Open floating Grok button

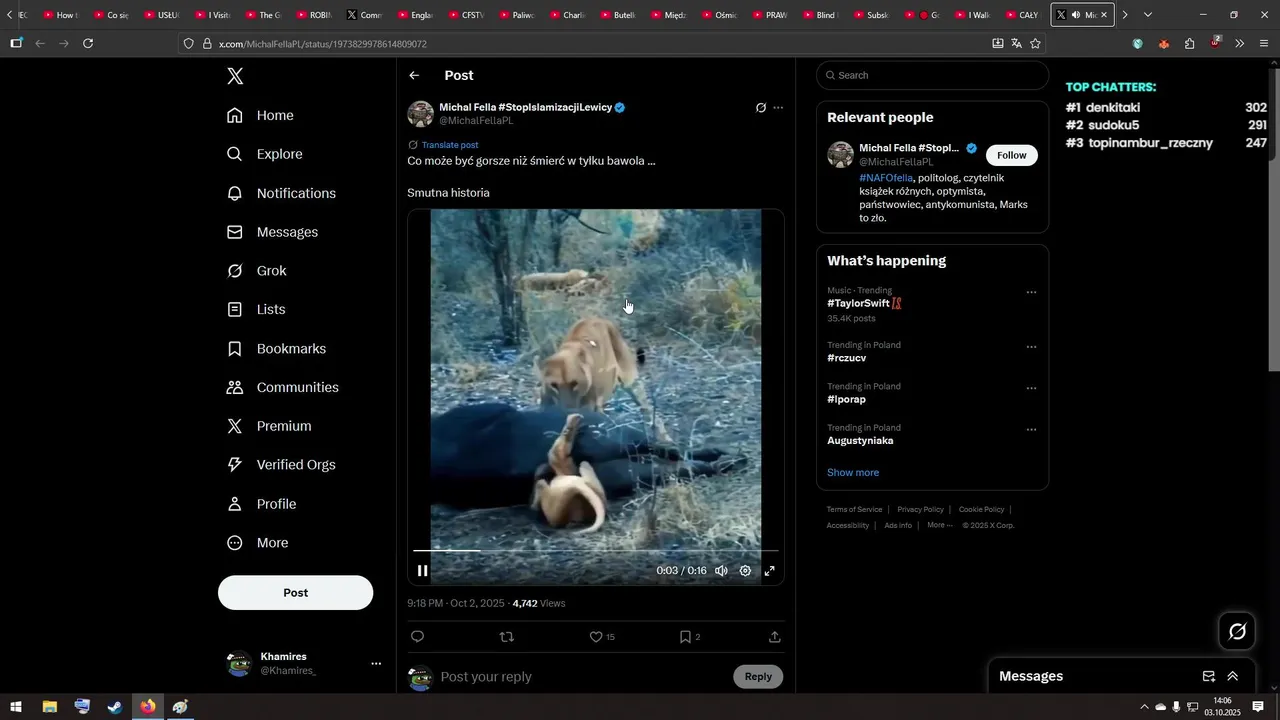(x=1238, y=631)
